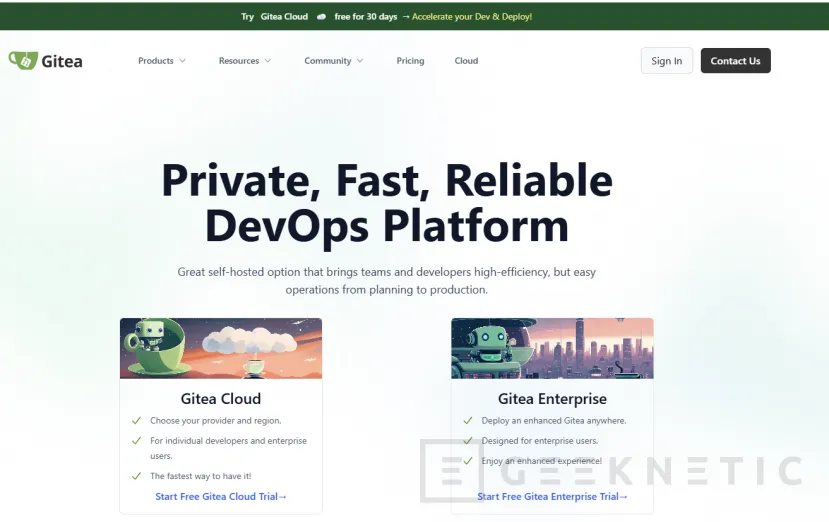Click the Gitea wordmark in header
The image size is (829, 522).
pyautogui.click(x=62, y=61)
